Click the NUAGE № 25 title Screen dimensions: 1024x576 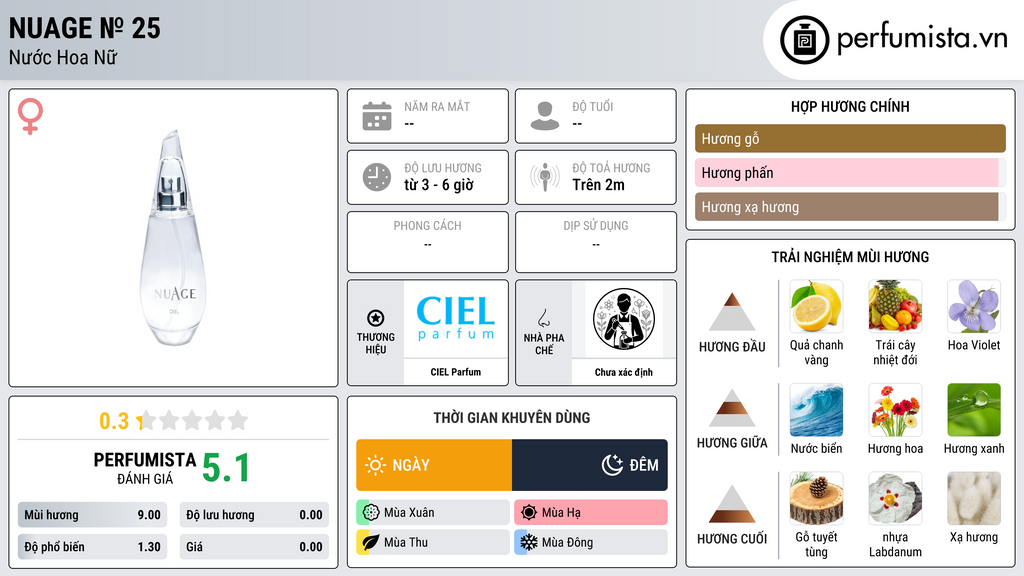click(85, 28)
